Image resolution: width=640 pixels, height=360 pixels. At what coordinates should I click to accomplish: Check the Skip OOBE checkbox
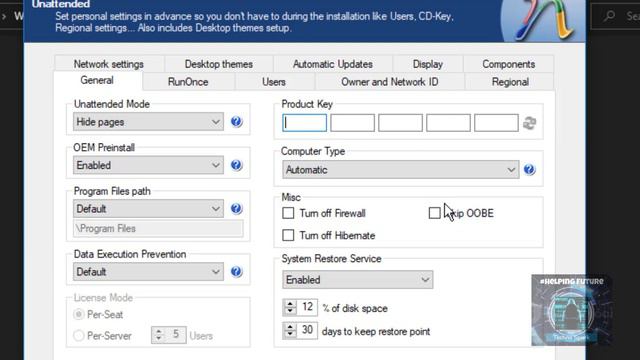[435, 213]
